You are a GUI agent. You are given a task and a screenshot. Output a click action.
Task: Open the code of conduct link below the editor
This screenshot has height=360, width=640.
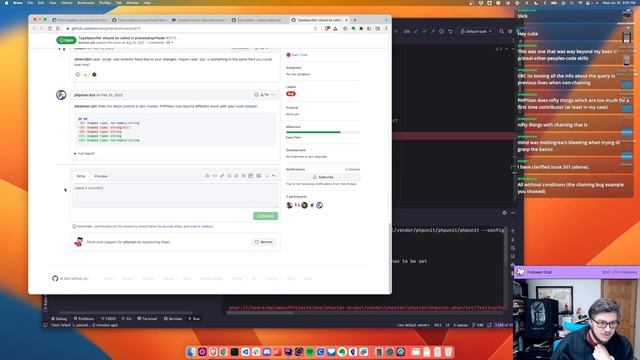[201, 226]
